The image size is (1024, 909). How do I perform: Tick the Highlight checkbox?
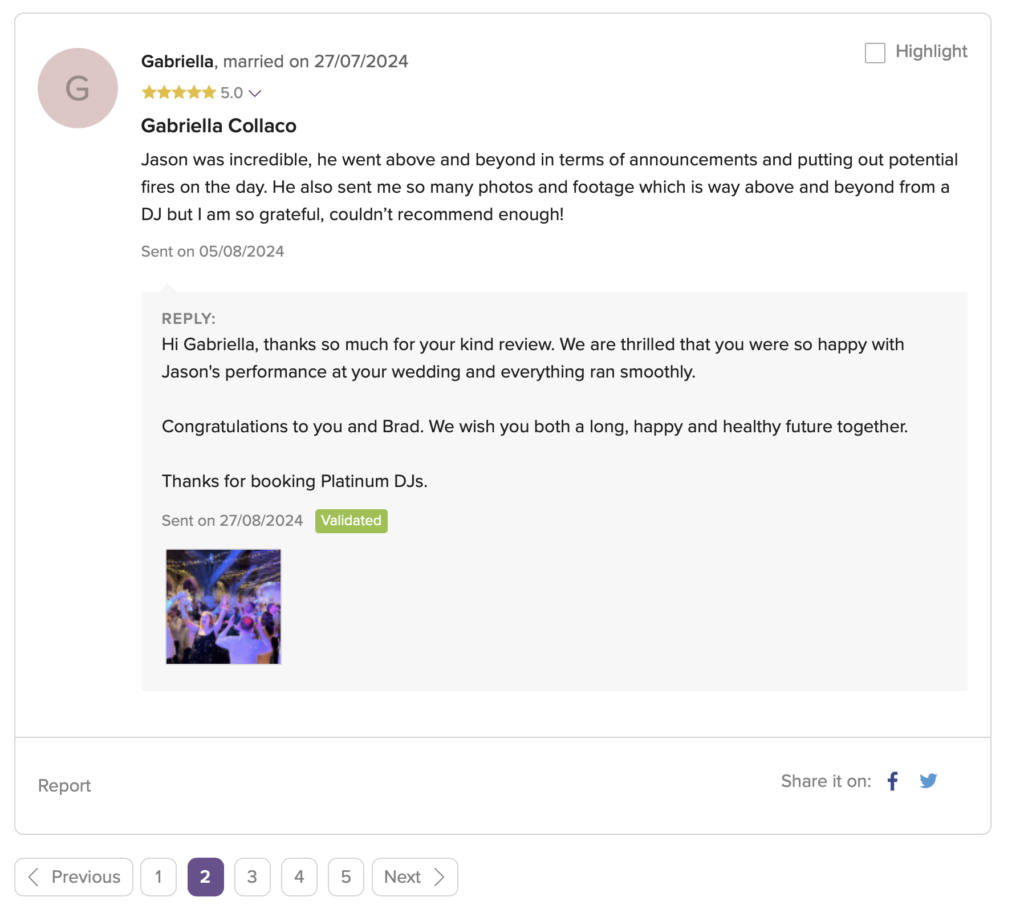pos(875,53)
